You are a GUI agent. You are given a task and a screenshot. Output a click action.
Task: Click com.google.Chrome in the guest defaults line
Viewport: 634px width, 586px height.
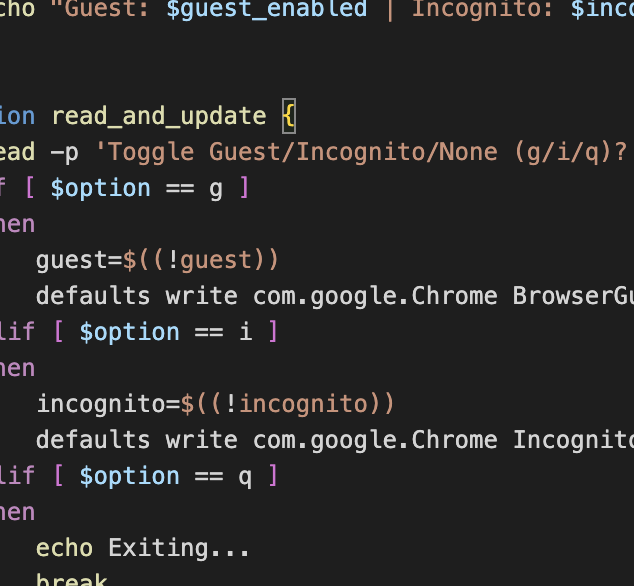(x=375, y=296)
